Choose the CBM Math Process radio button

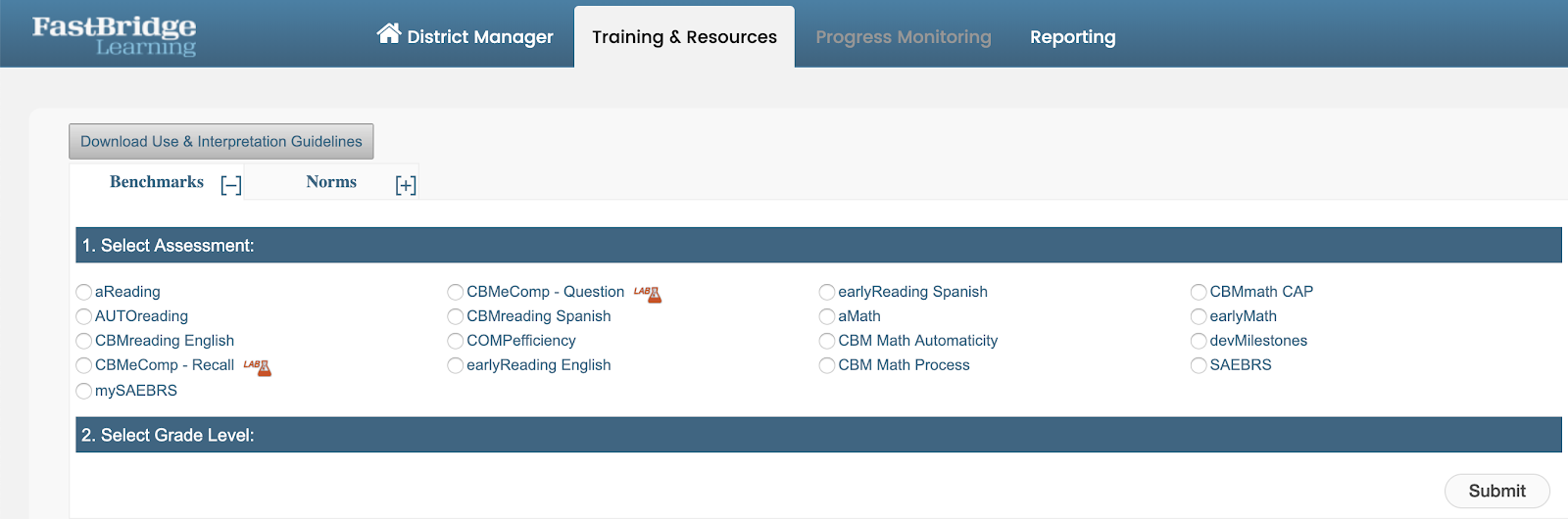[x=827, y=365]
